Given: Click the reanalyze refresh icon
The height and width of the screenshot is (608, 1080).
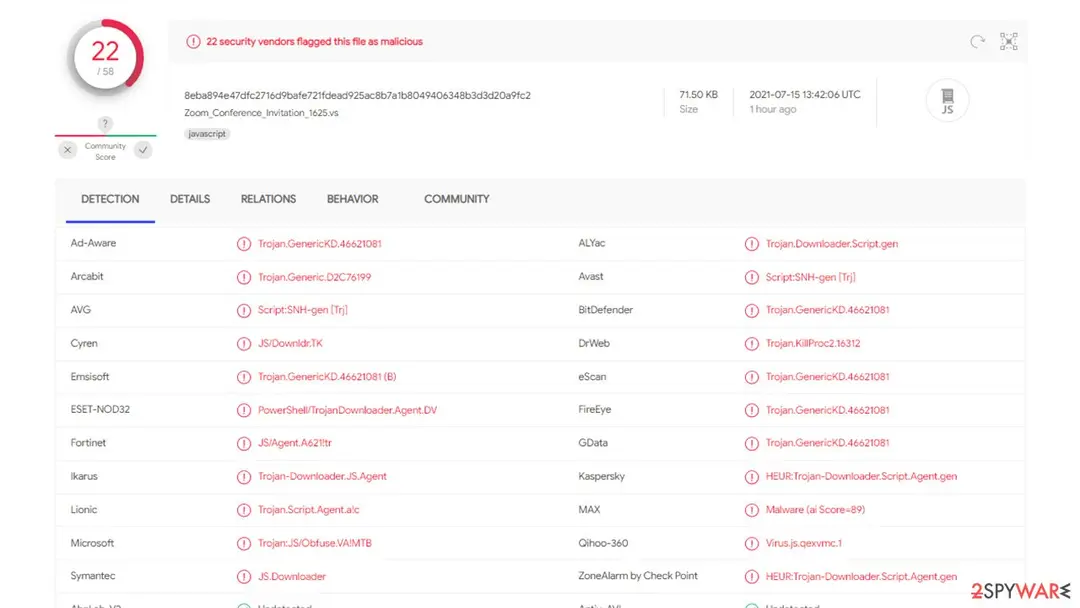Looking at the screenshot, I should click(x=977, y=42).
